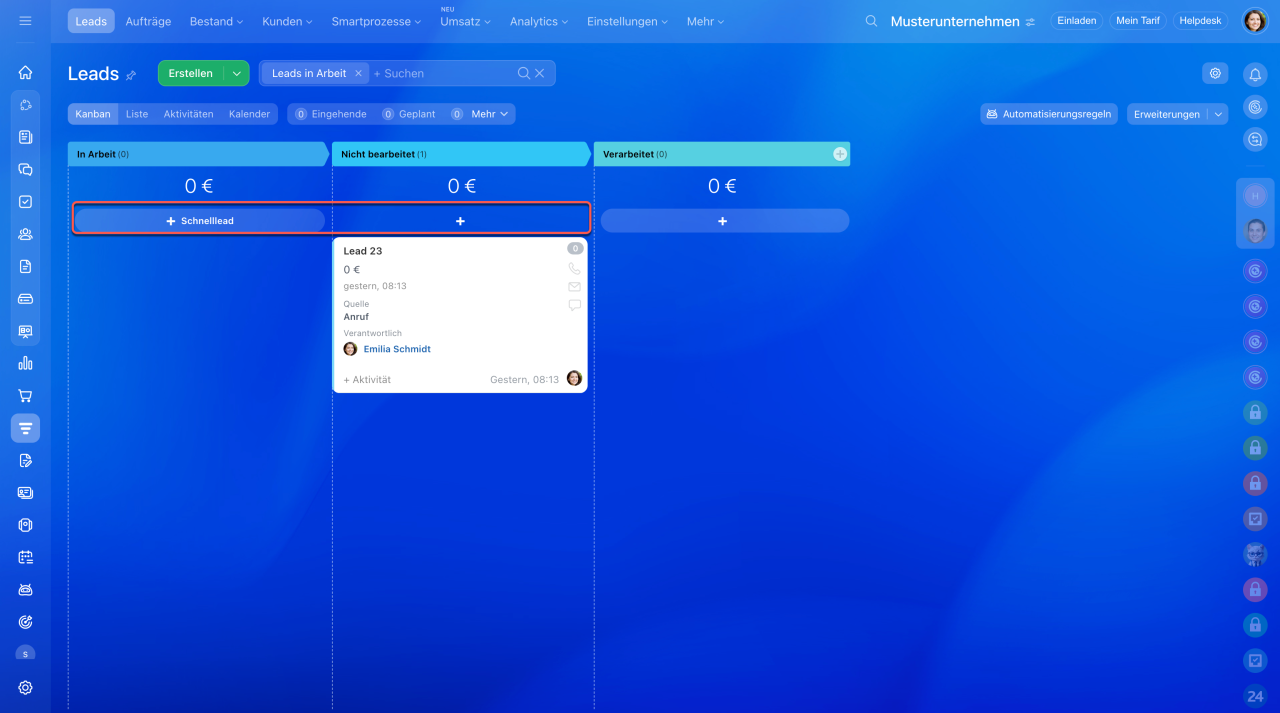
Task: Open the hamburger menu at top left
Action: point(25,21)
